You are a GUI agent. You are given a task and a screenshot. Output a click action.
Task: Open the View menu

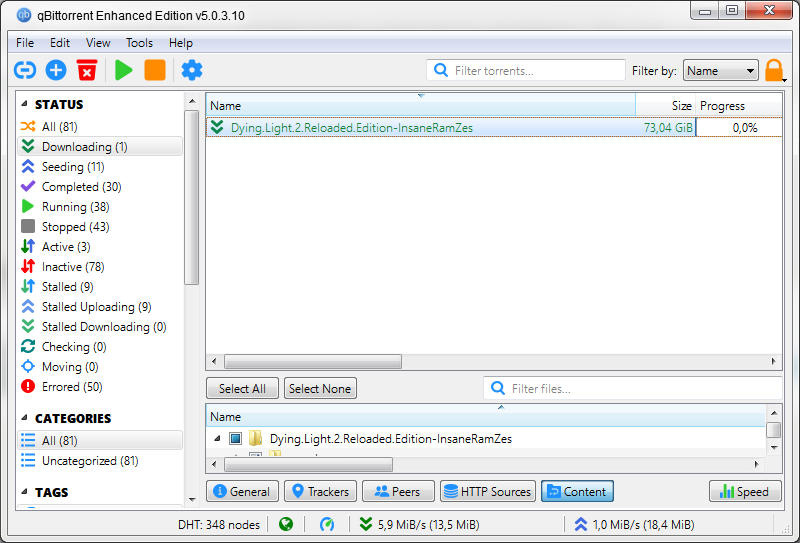(x=97, y=43)
